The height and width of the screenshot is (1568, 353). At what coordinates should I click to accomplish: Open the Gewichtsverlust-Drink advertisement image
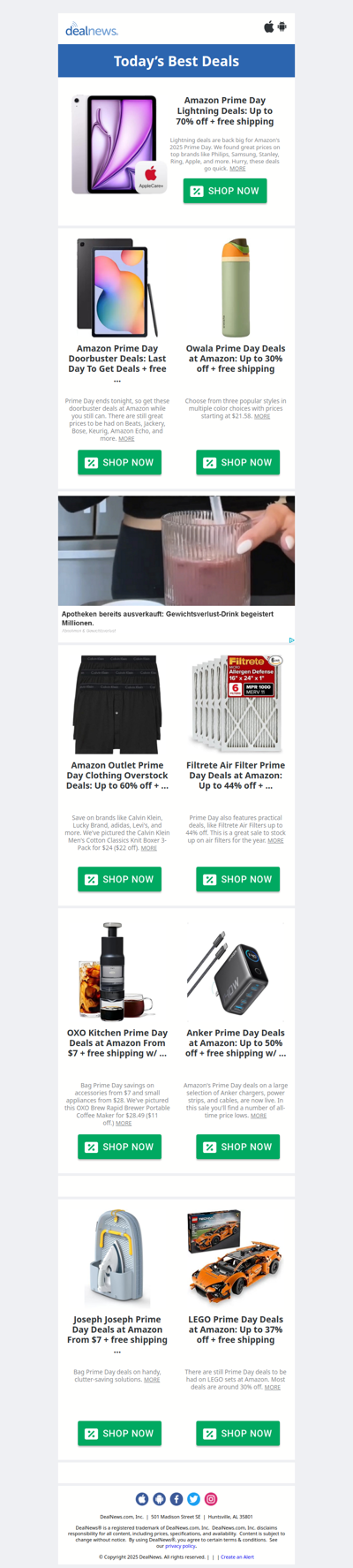click(x=176, y=550)
